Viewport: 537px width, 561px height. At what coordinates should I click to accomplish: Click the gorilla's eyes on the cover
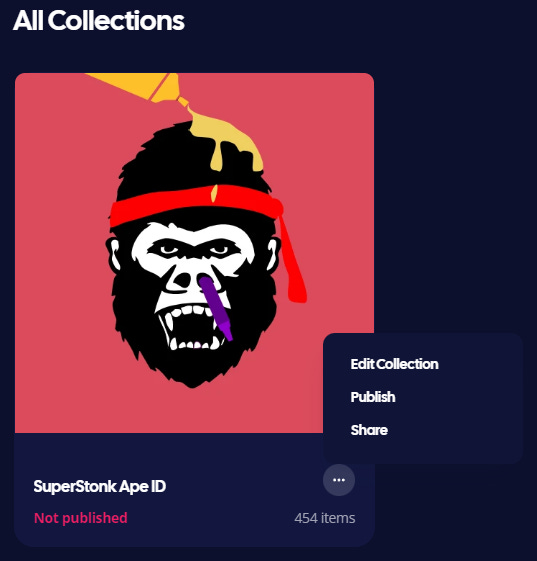[195, 249]
